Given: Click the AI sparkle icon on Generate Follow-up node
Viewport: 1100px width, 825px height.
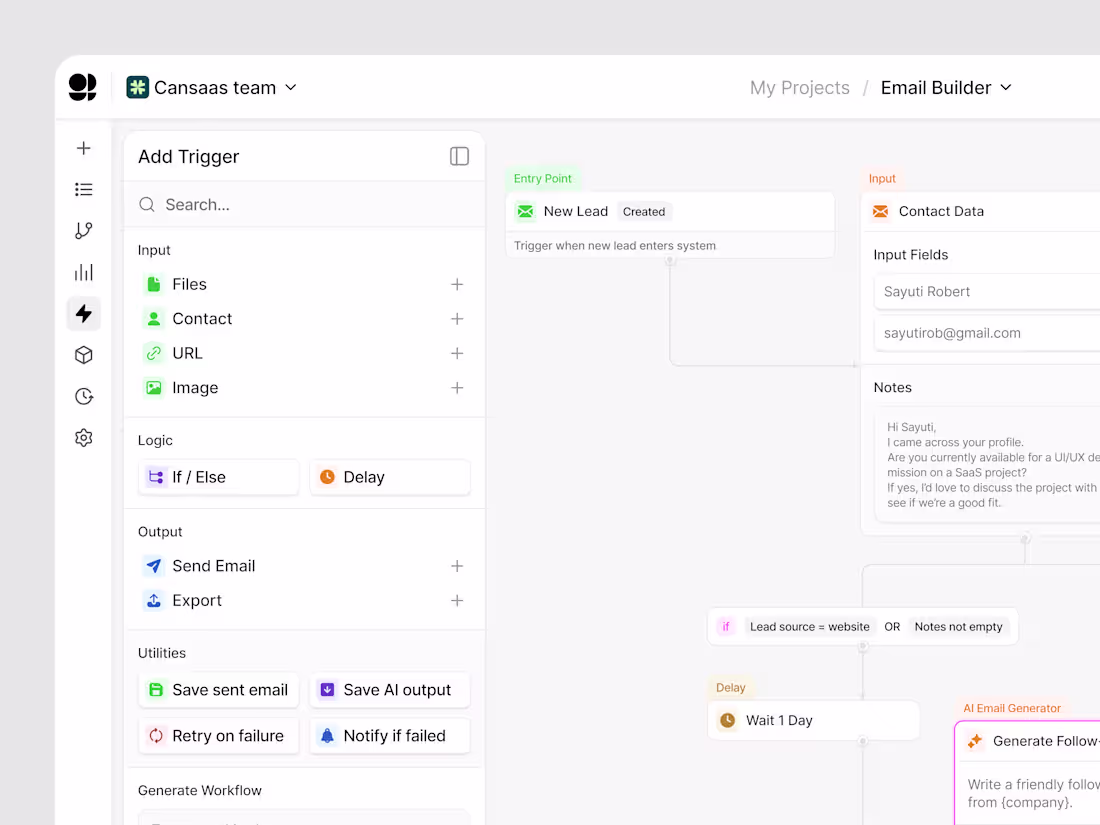Looking at the screenshot, I should coord(975,741).
